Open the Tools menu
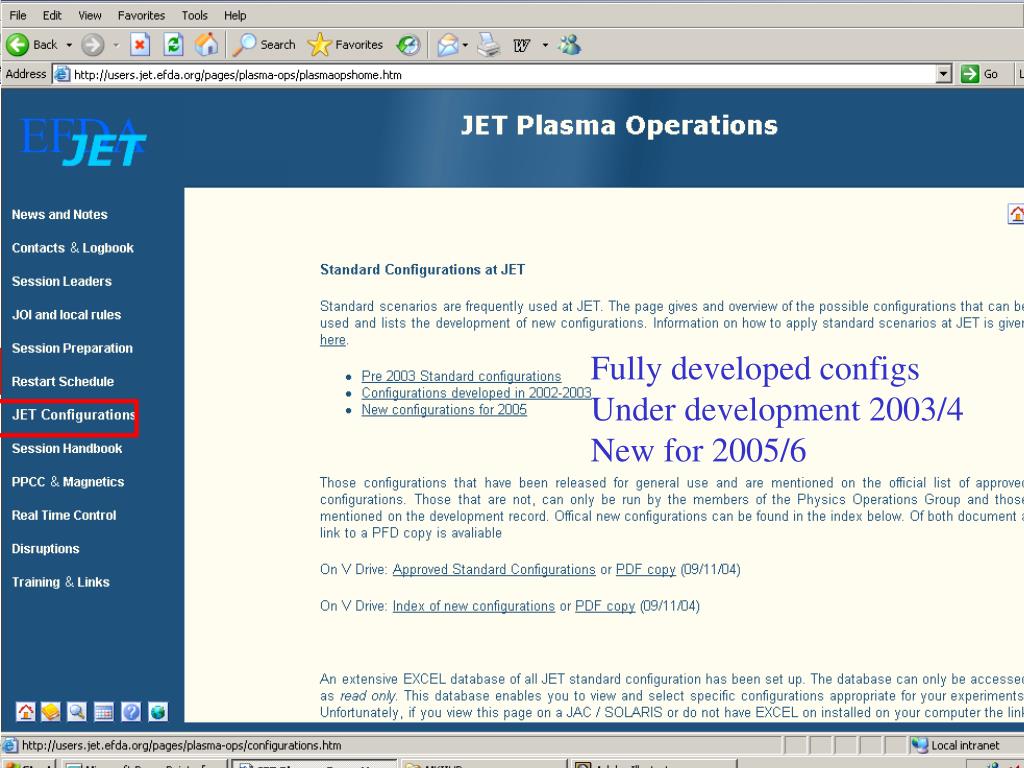 (194, 15)
